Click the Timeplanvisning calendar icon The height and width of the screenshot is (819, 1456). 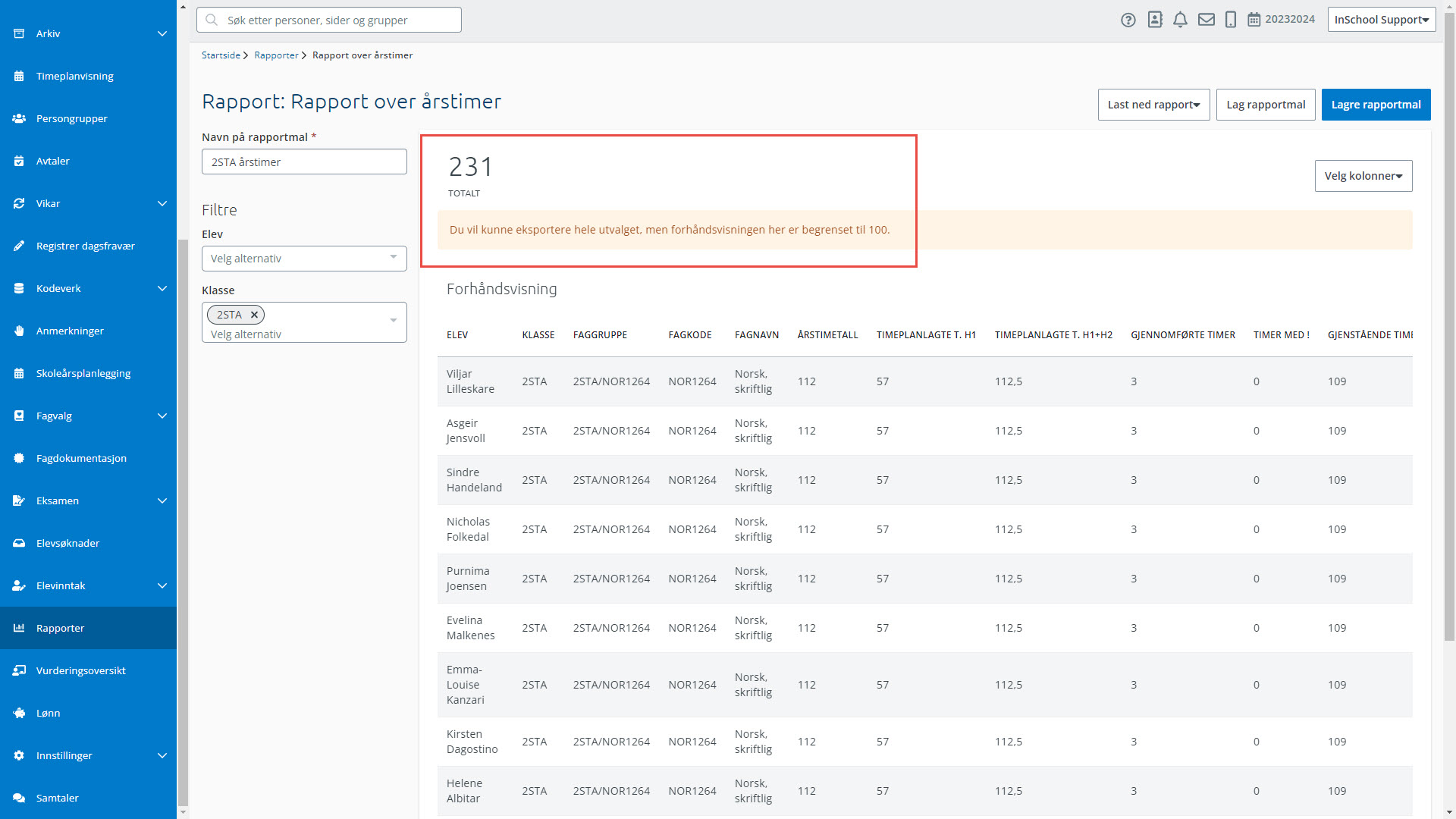(19, 76)
